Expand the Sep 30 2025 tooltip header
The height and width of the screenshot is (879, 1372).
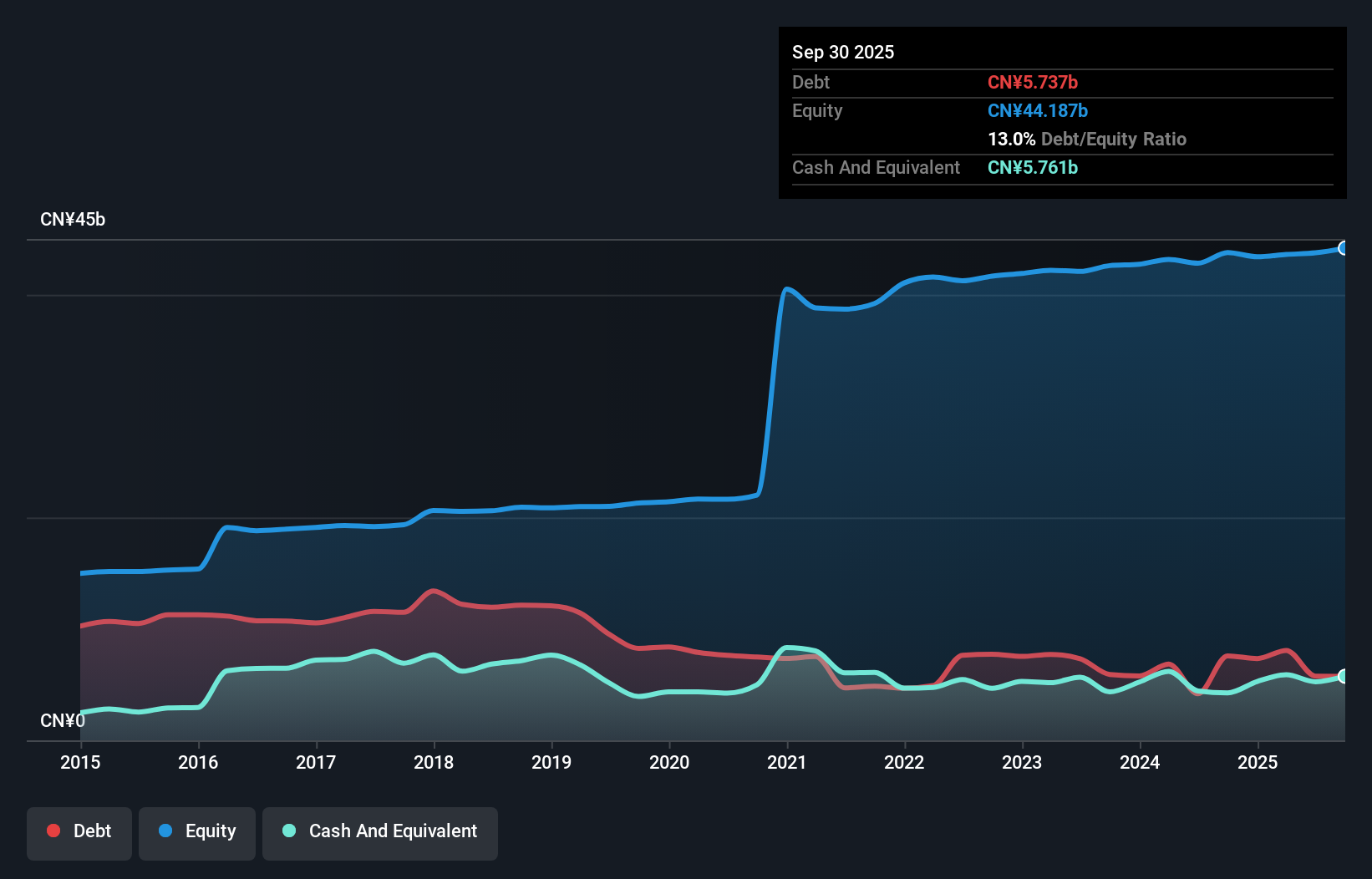(x=843, y=52)
